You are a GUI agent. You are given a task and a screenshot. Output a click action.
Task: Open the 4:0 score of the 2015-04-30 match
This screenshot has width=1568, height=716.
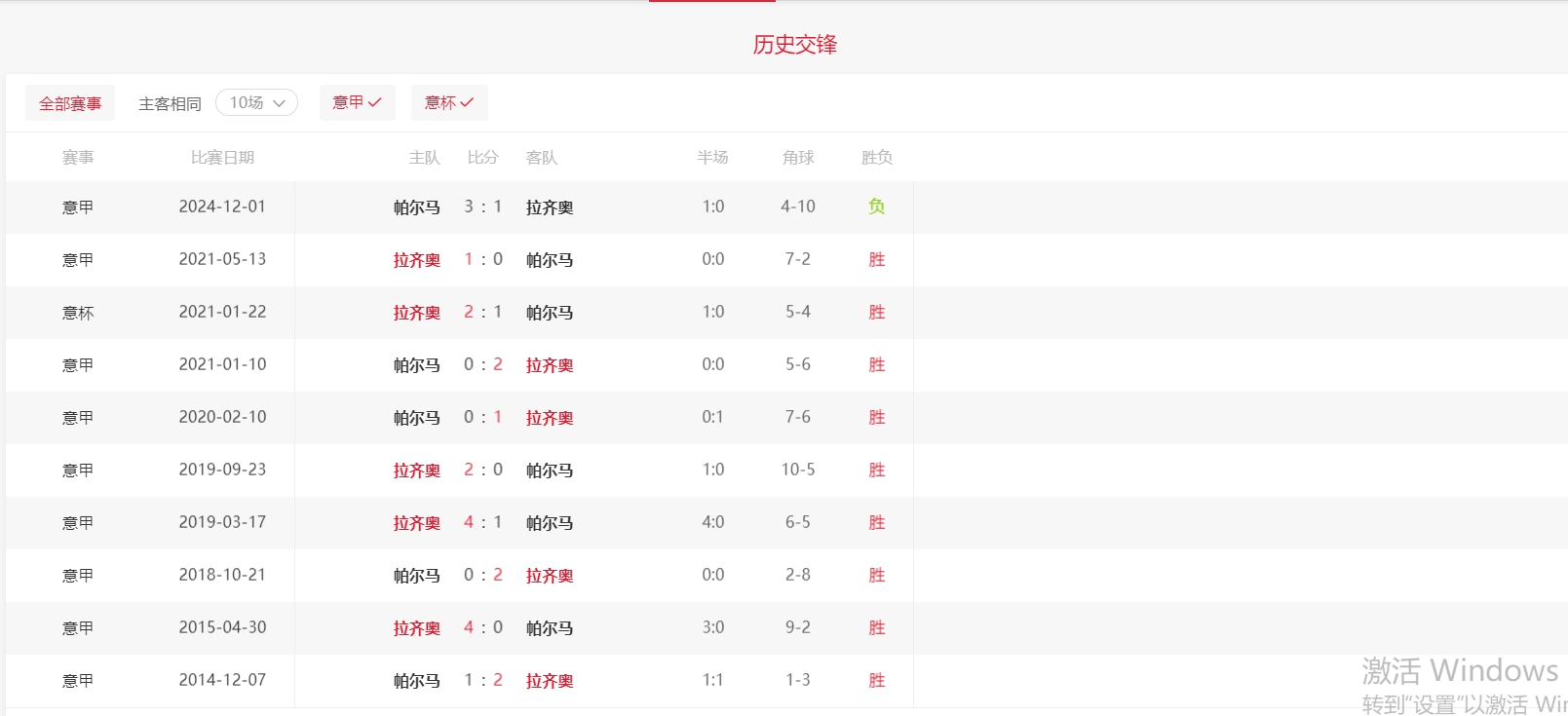[x=482, y=628]
